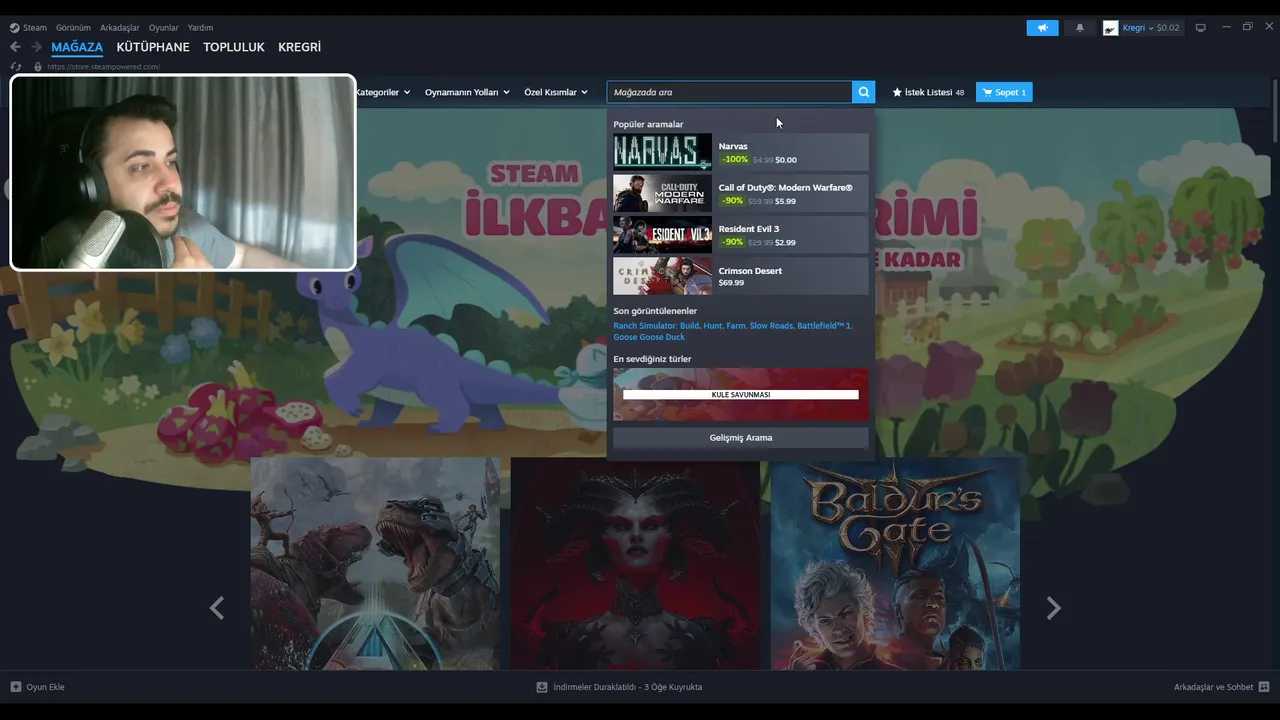Image resolution: width=1280 pixels, height=720 pixels.
Task: Open the Görünüm menu
Action: (x=73, y=28)
